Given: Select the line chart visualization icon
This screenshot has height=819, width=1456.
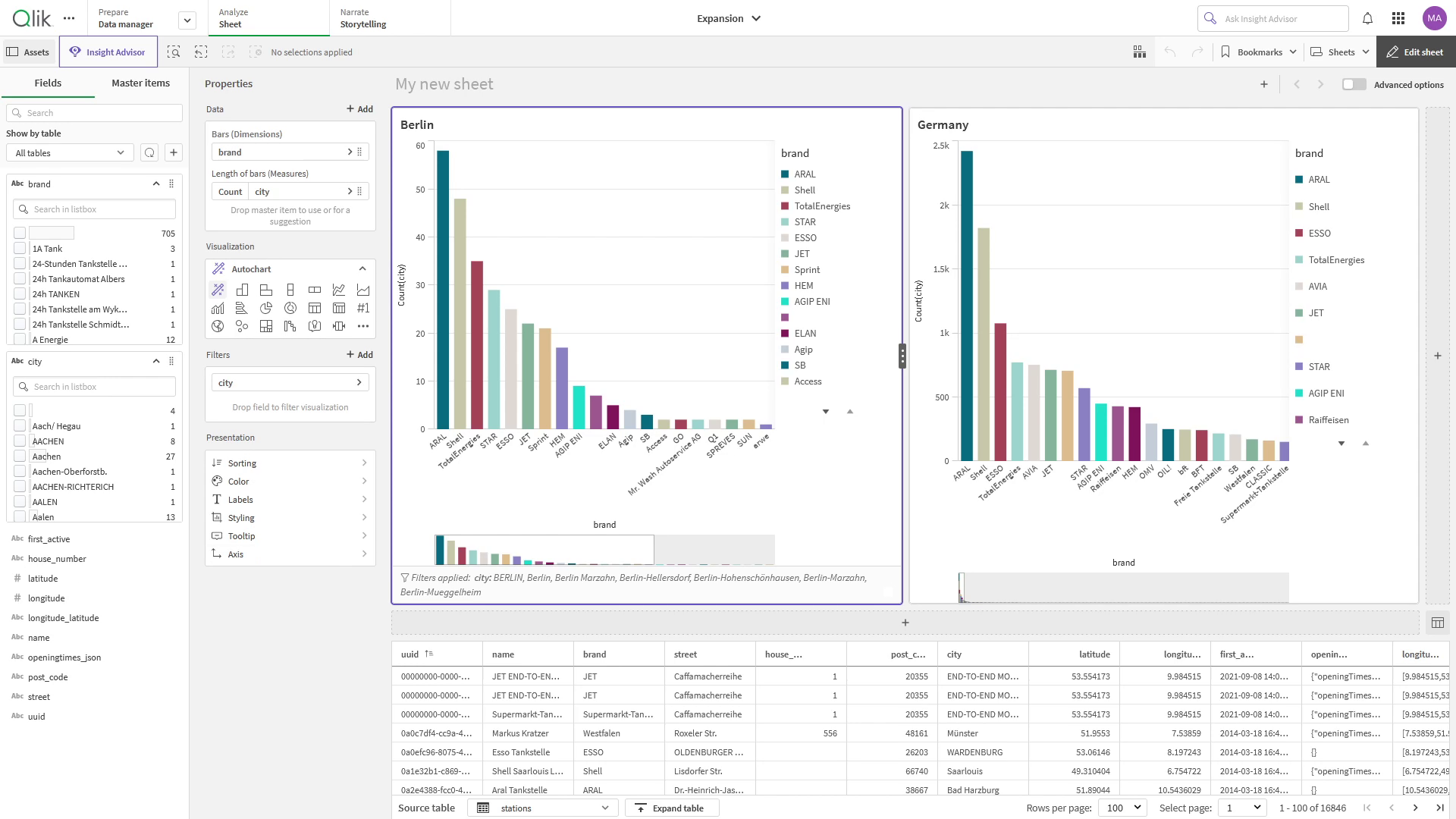Looking at the screenshot, I should tap(339, 290).
